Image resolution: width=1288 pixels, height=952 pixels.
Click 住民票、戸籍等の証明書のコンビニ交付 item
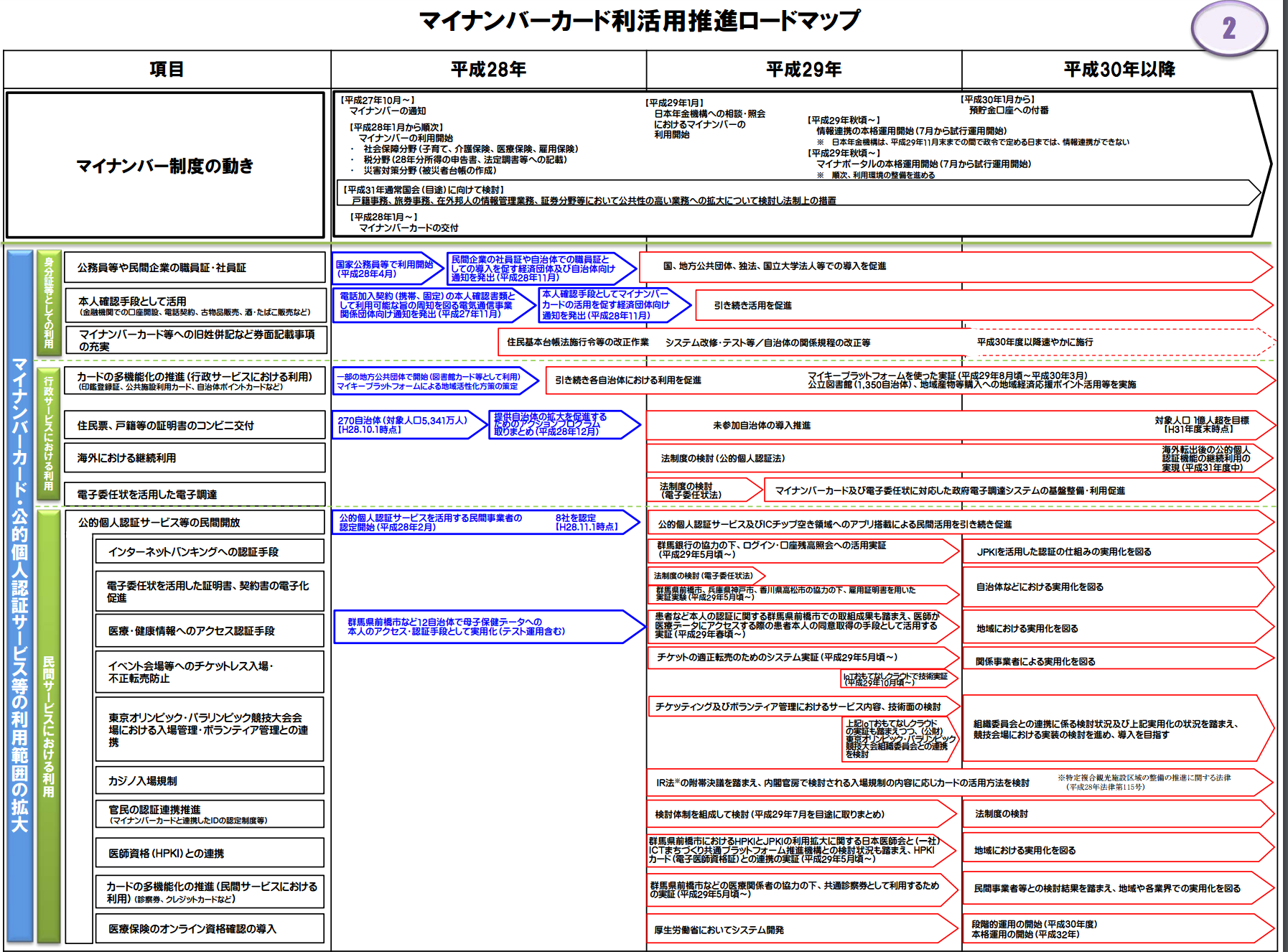point(195,425)
